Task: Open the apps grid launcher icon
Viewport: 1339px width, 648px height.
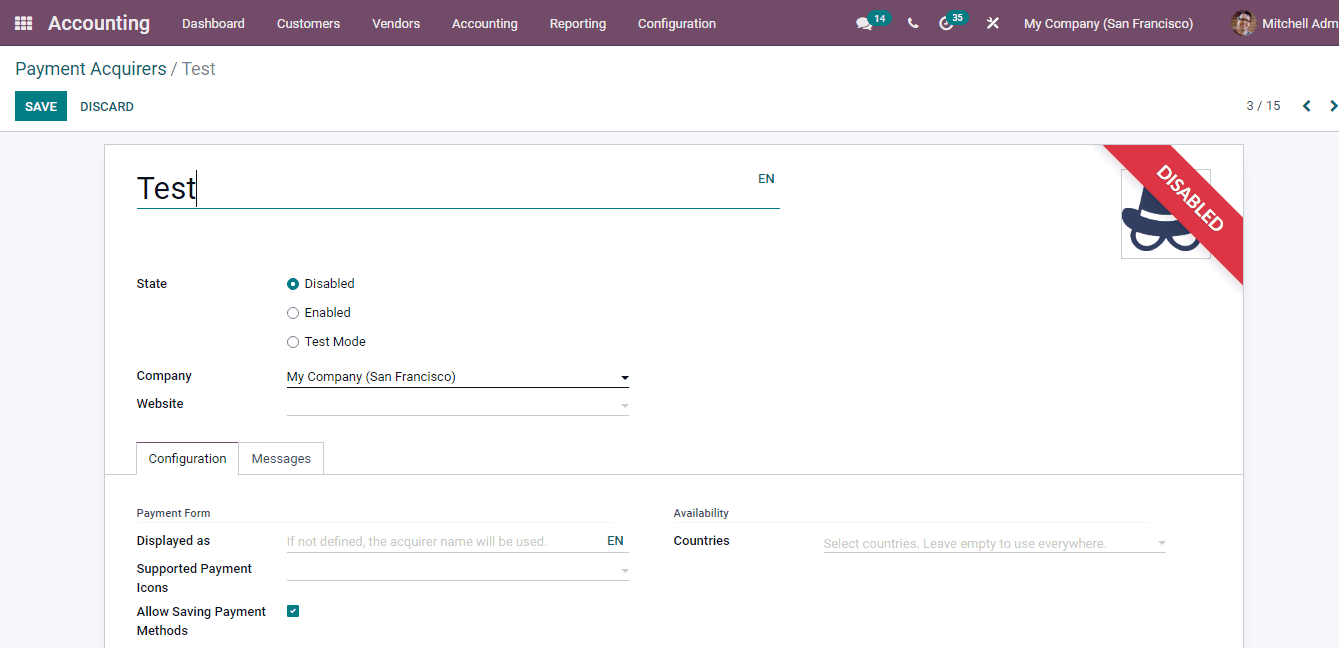Action: 22,23
